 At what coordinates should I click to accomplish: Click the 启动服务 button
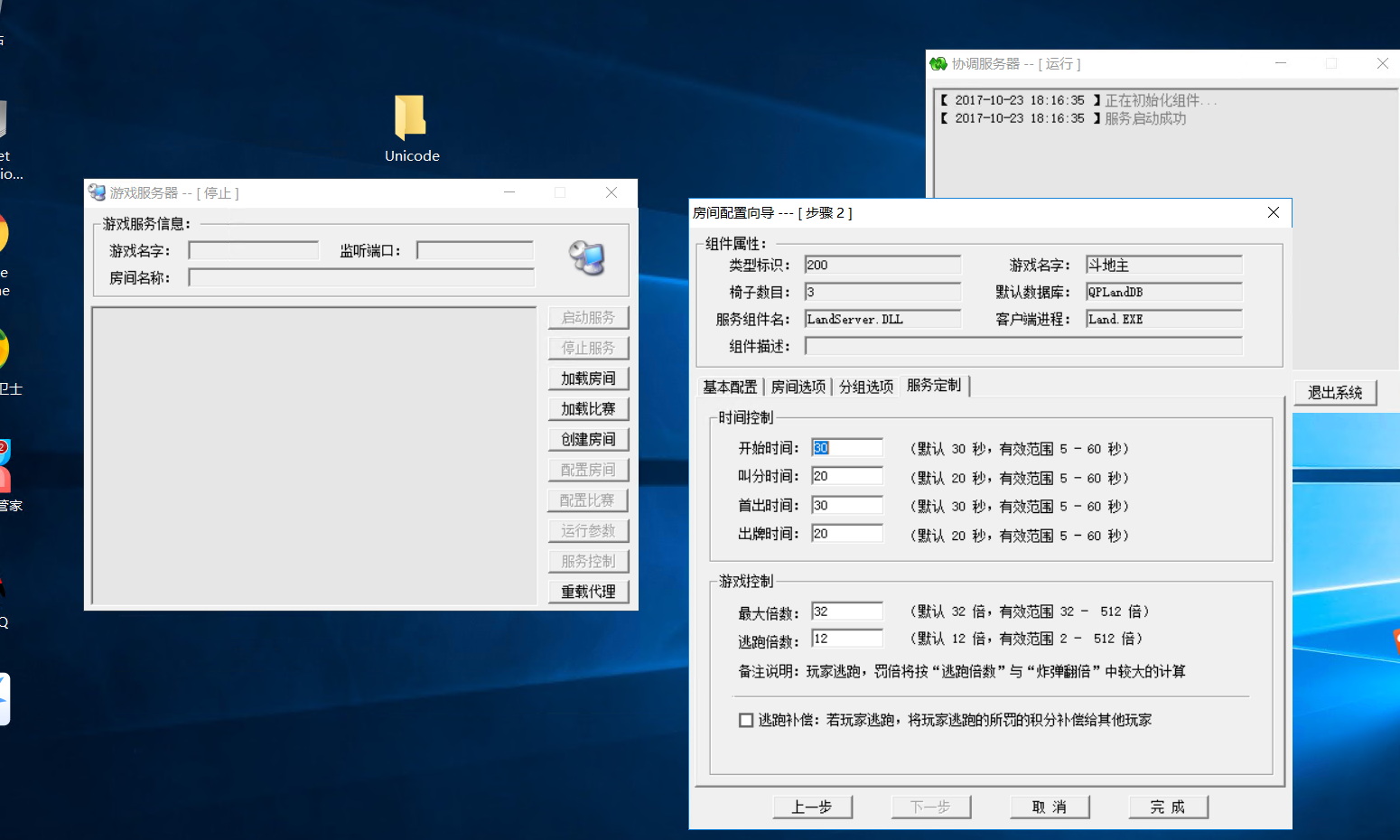588,318
